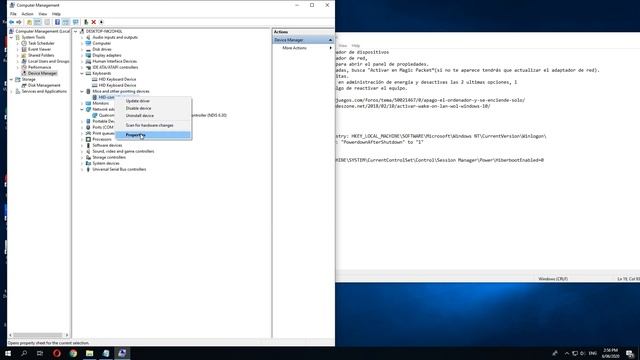
Task: Choose Uninstall device from context menu
Action: tap(153, 116)
